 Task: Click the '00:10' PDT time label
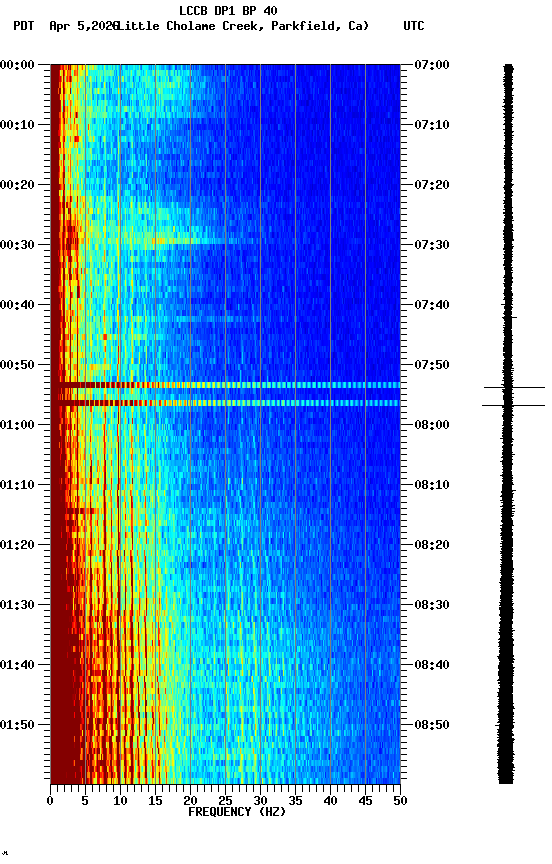tap(17, 125)
